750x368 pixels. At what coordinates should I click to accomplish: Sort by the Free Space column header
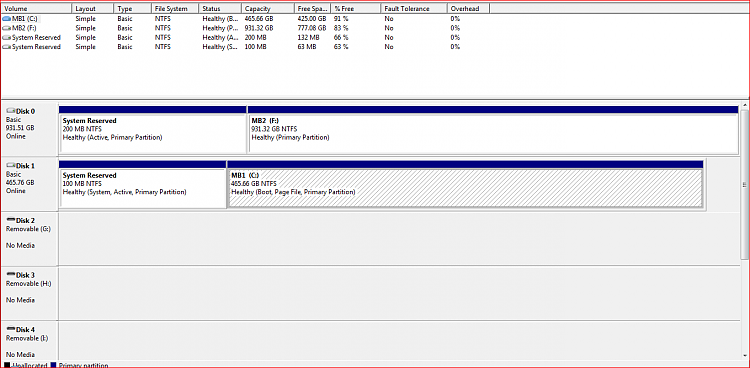(312, 9)
